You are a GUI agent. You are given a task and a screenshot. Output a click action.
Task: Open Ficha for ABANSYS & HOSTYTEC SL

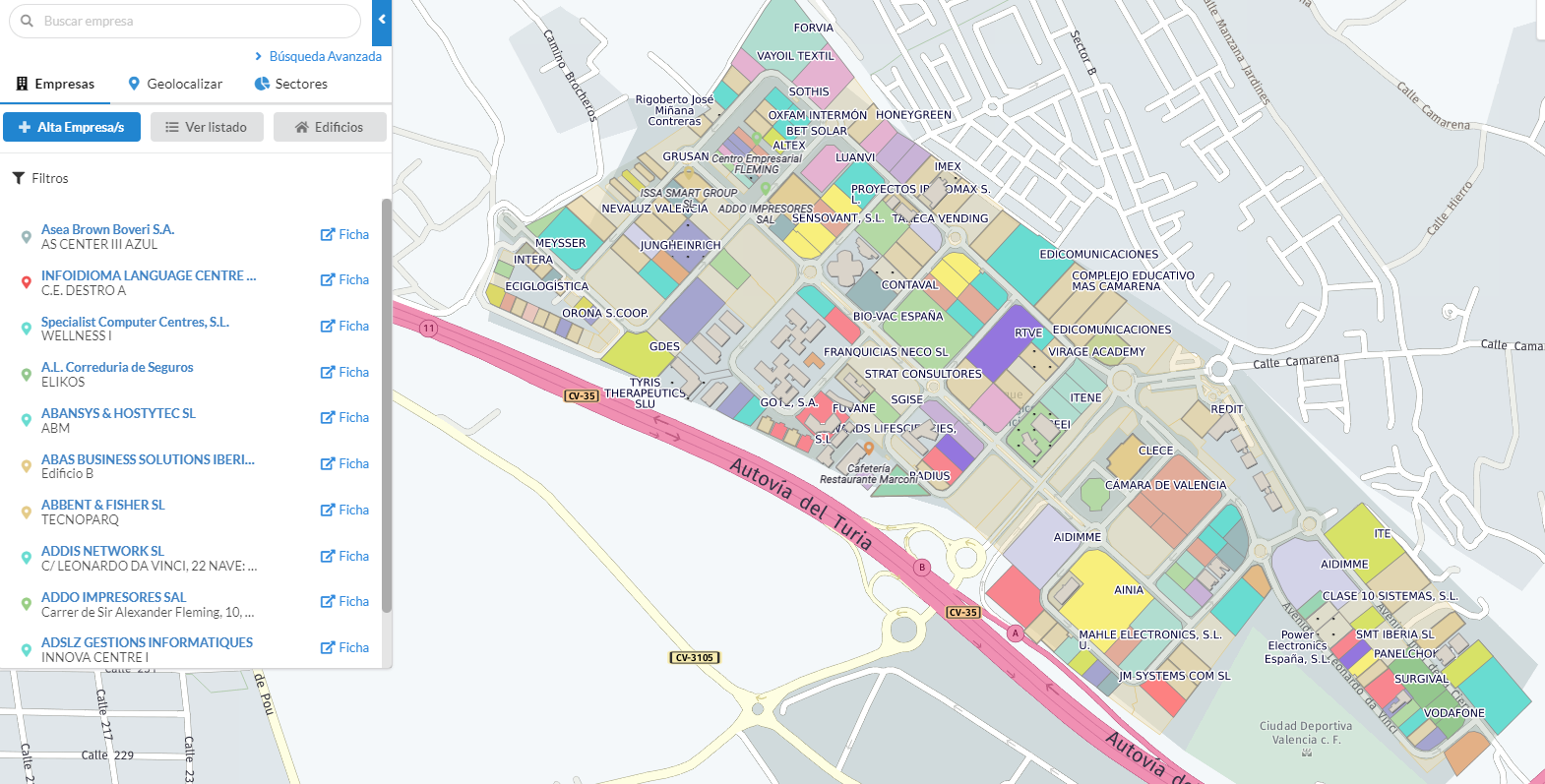(x=344, y=417)
